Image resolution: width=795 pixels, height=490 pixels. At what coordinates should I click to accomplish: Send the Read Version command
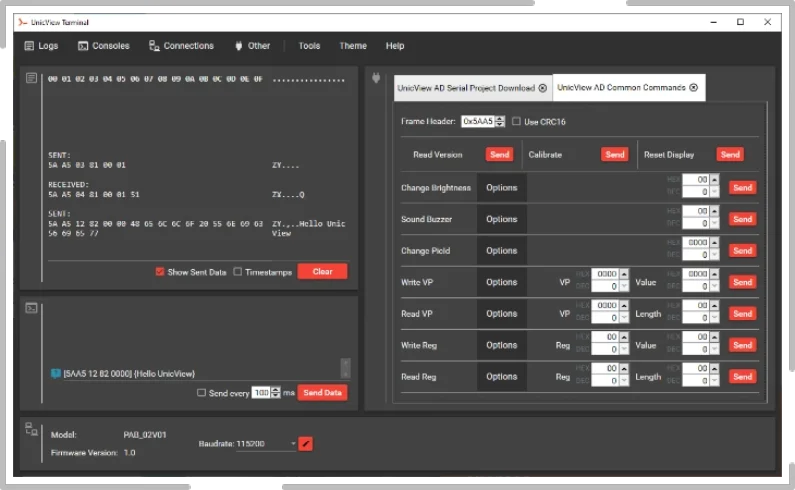pos(499,154)
